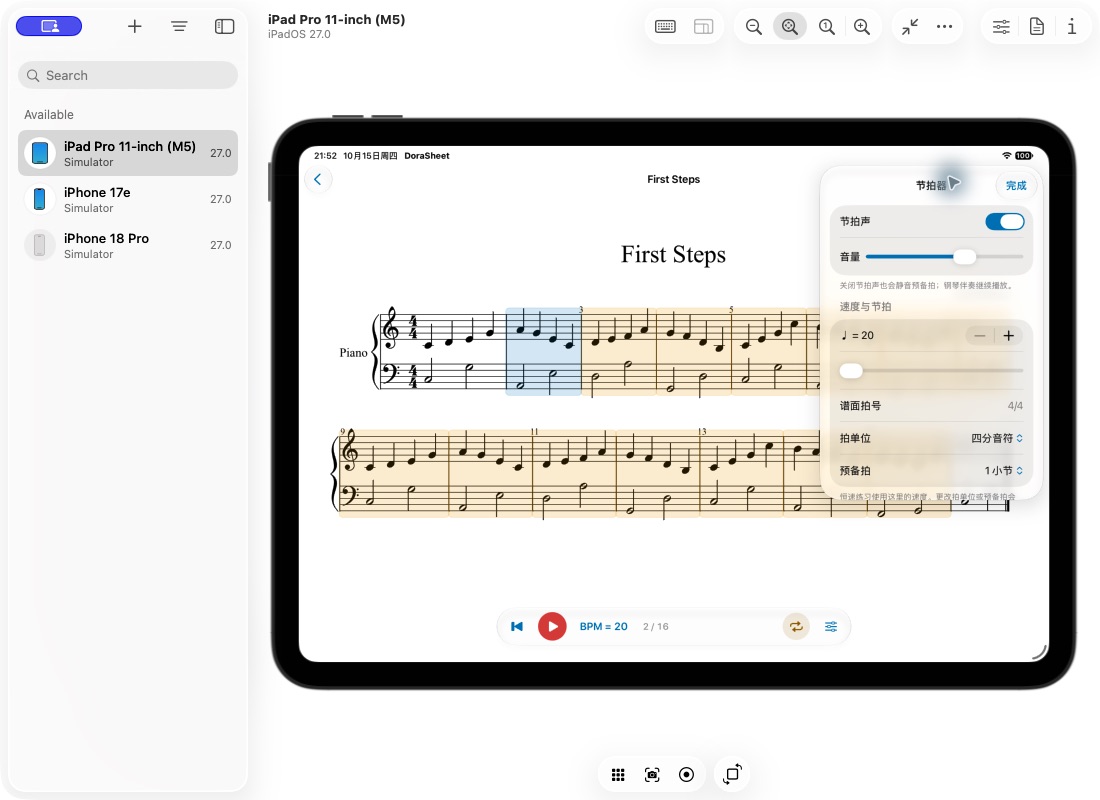
Task: Click the blue highlighted measure 2
Action: 544,351
